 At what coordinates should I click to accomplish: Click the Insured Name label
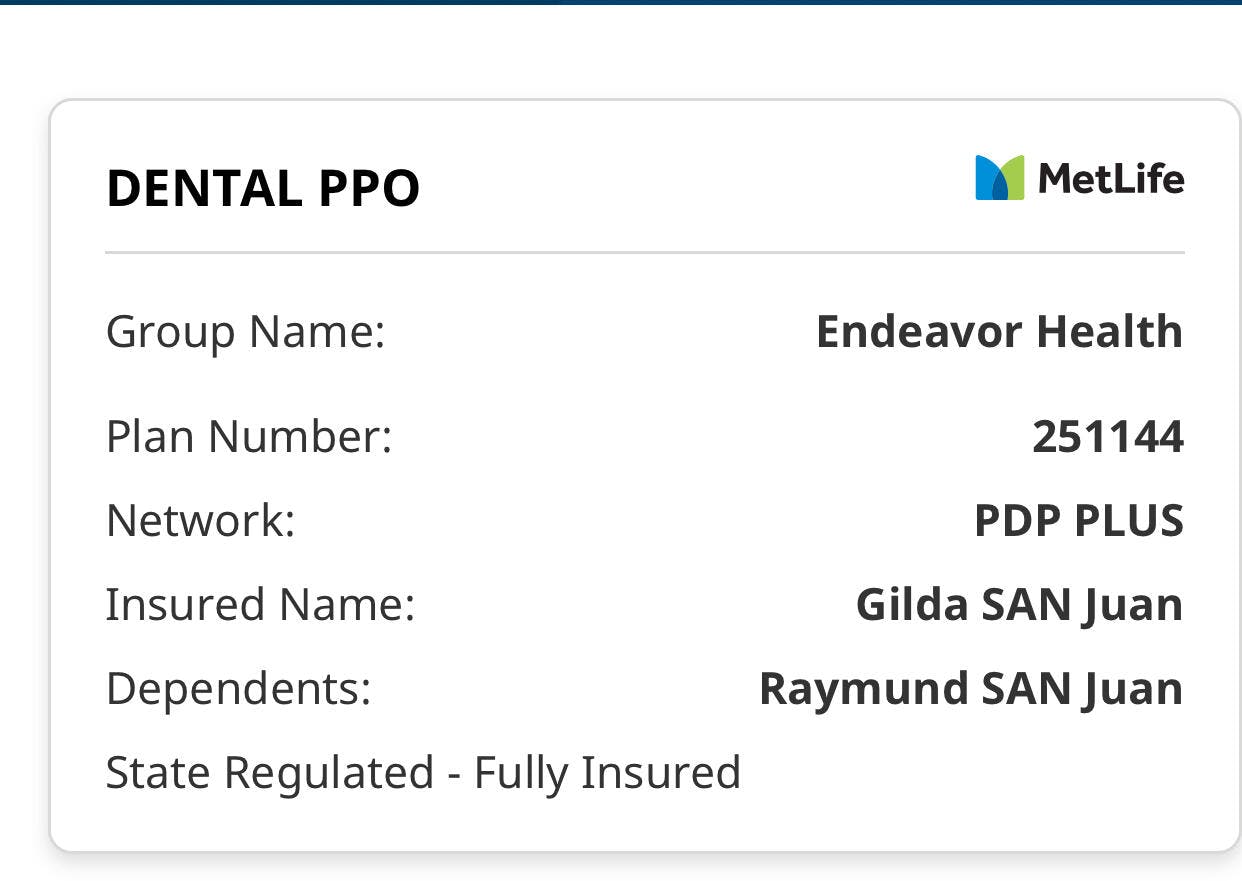260,605
